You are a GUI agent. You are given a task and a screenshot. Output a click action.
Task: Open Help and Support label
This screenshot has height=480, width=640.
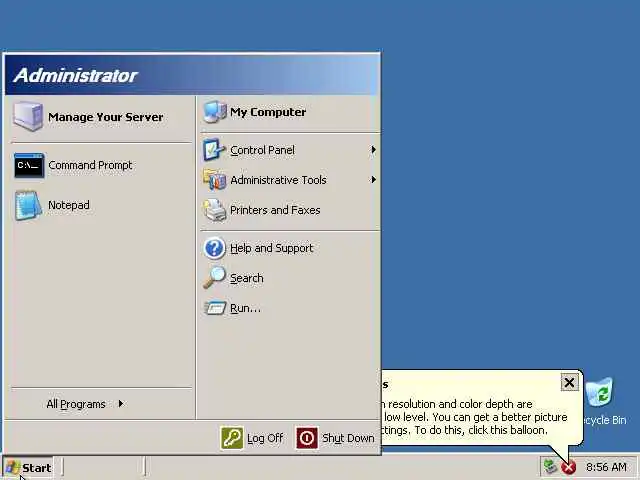pyautogui.click(x=271, y=248)
